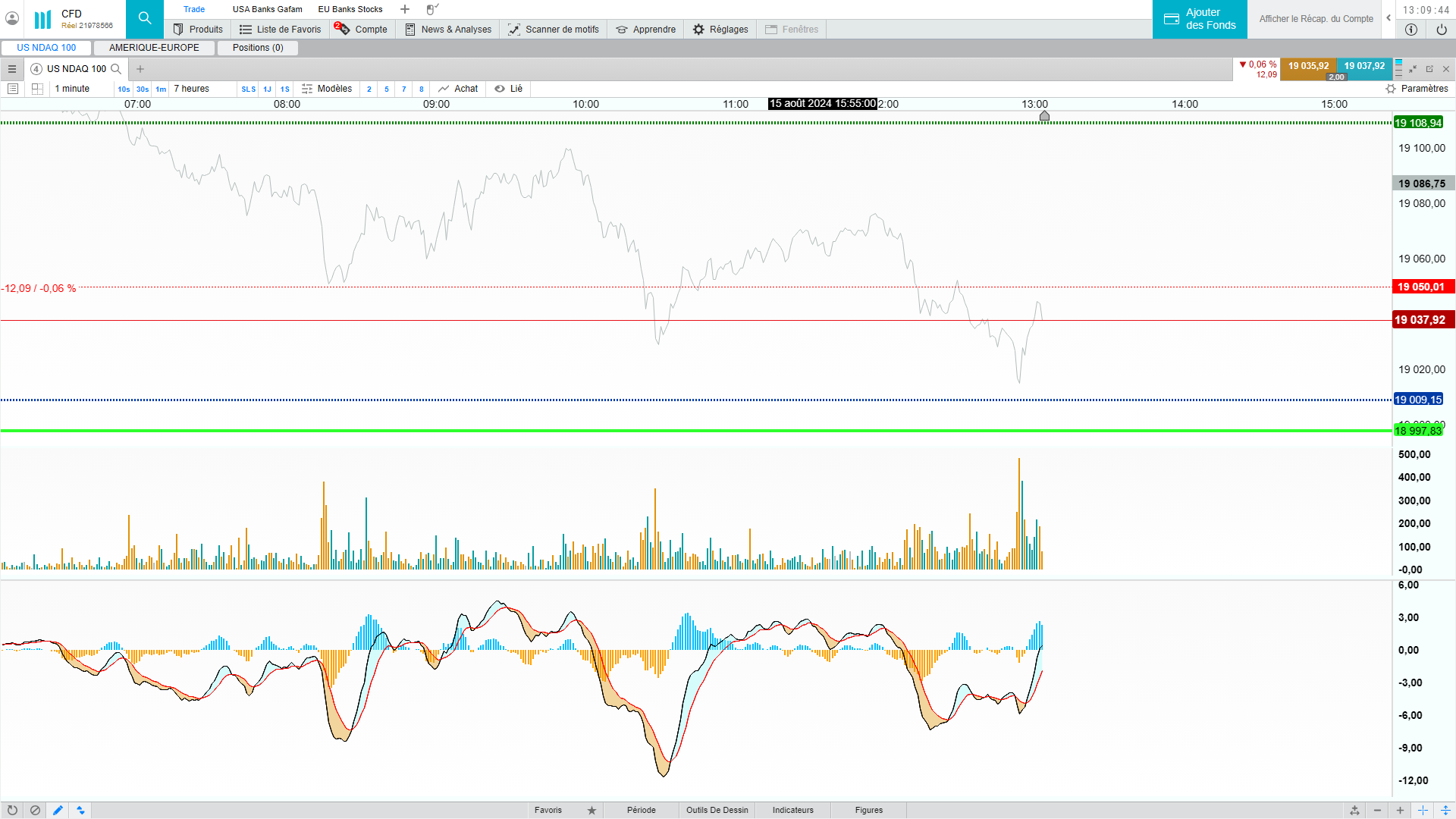The width and height of the screenshot is (1456, 819).
Task: Click the info circle icon
Action: click(x=1410, y=30)
